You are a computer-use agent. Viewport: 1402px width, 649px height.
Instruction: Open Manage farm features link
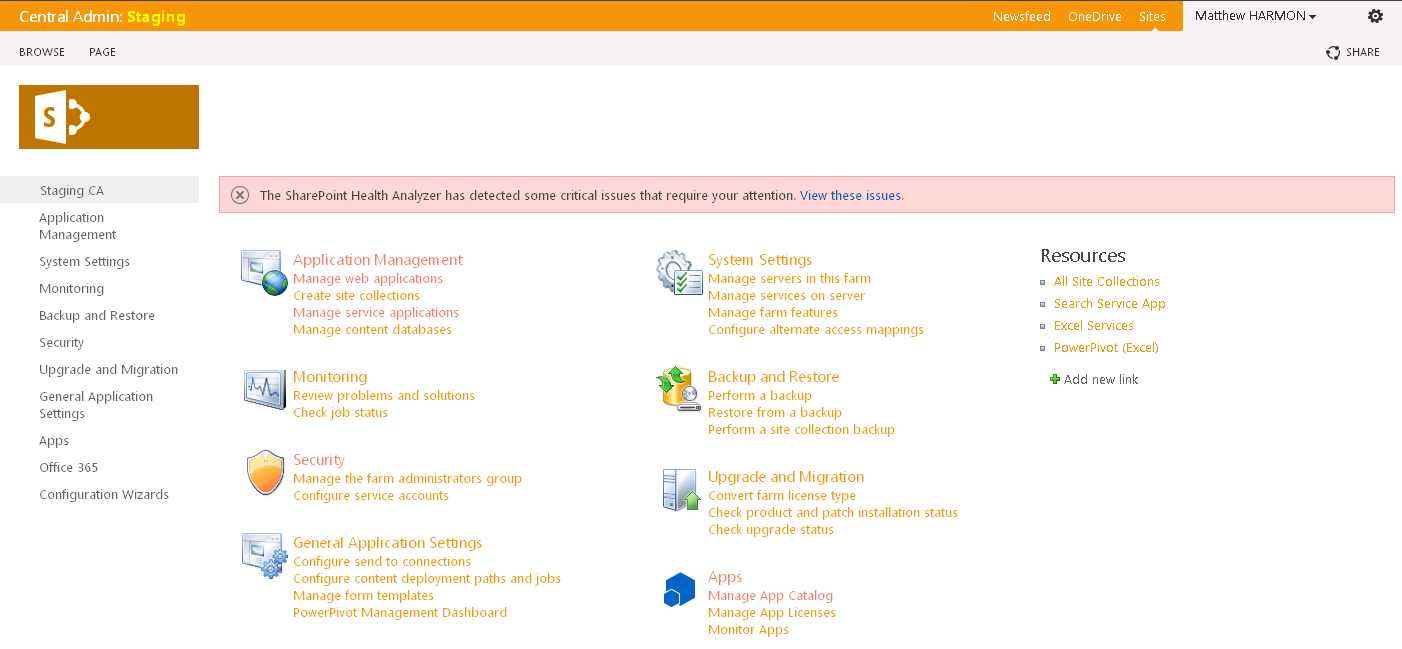tap(773, 313)
